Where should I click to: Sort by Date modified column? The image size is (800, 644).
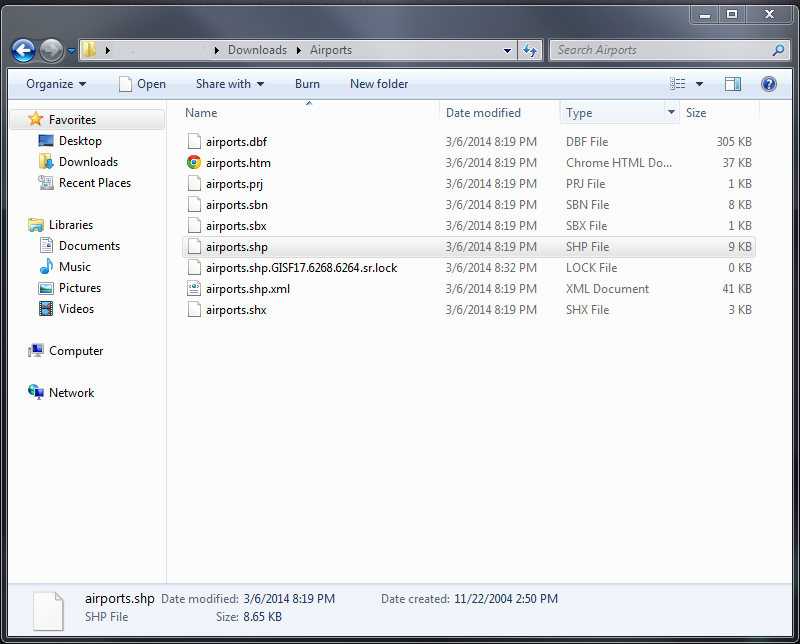483,113
